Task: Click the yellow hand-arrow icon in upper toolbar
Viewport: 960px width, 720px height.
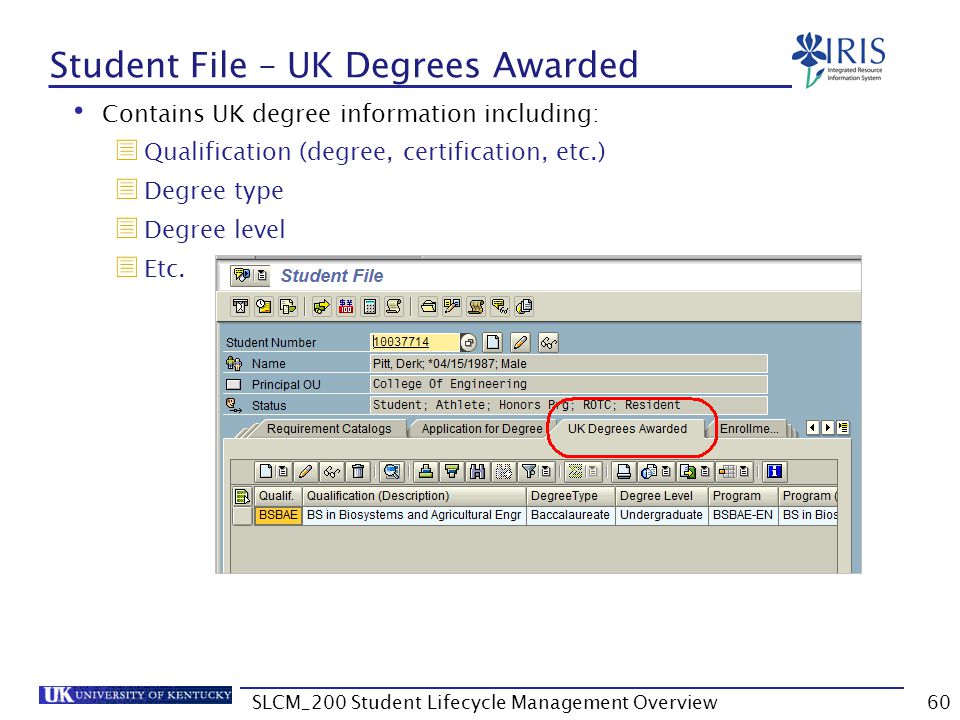Action: (321, 306)
